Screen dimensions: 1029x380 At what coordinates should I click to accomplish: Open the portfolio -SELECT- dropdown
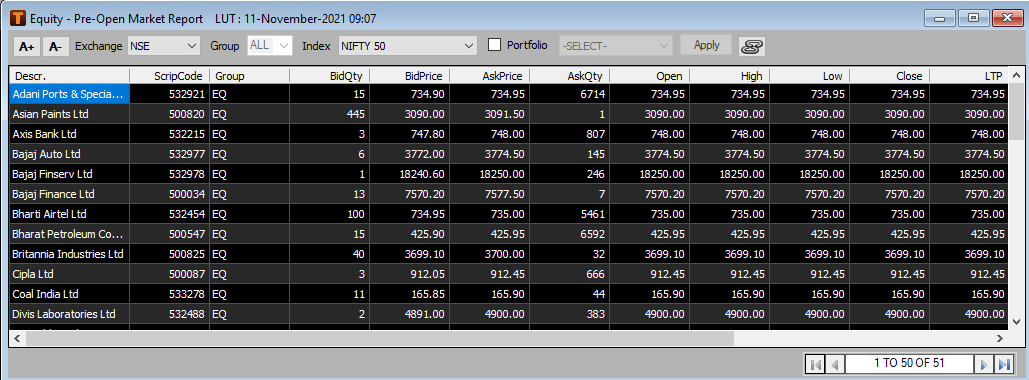coord(616,46)
